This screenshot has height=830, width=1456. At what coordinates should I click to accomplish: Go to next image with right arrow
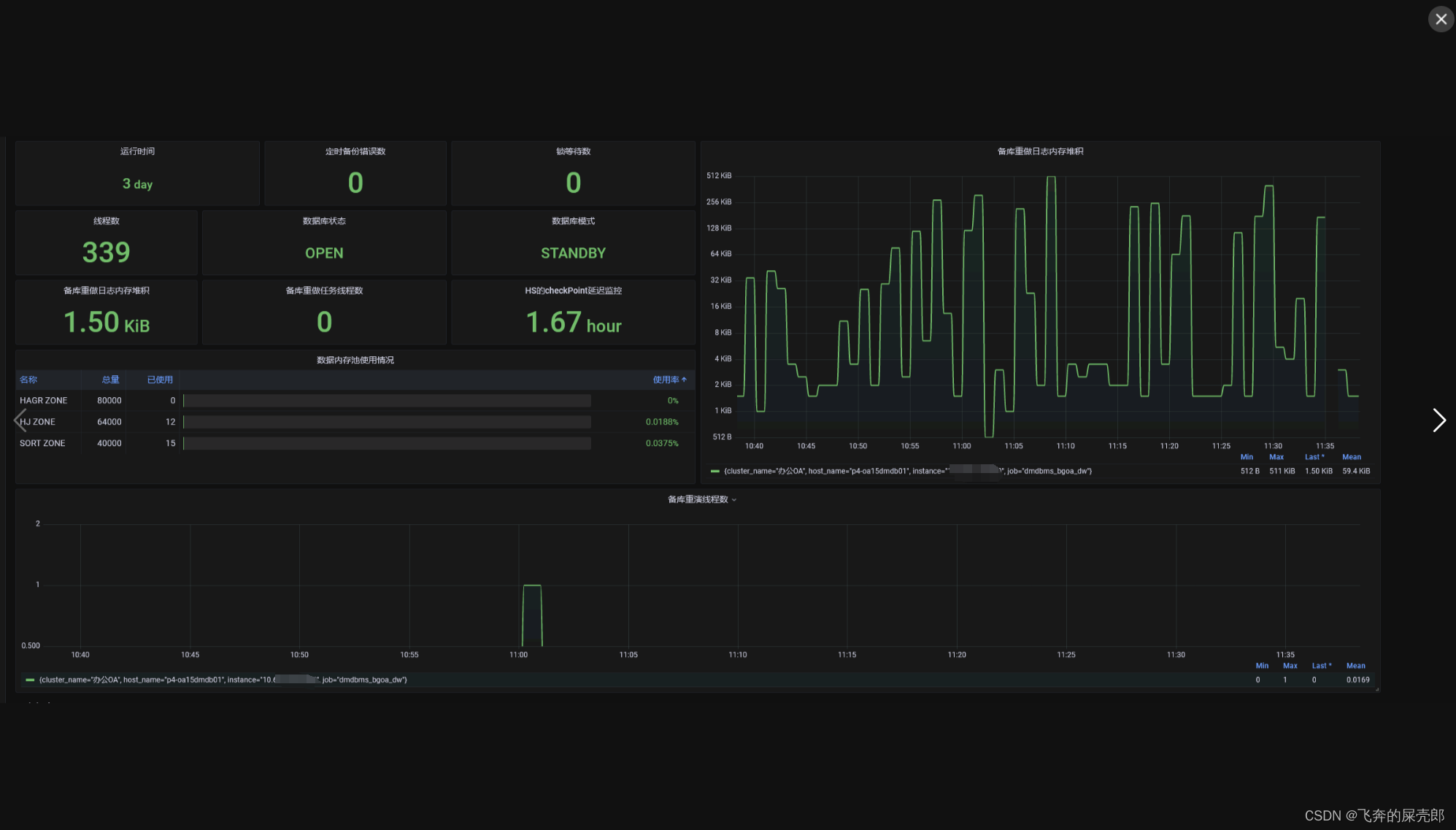(1438, 420)
